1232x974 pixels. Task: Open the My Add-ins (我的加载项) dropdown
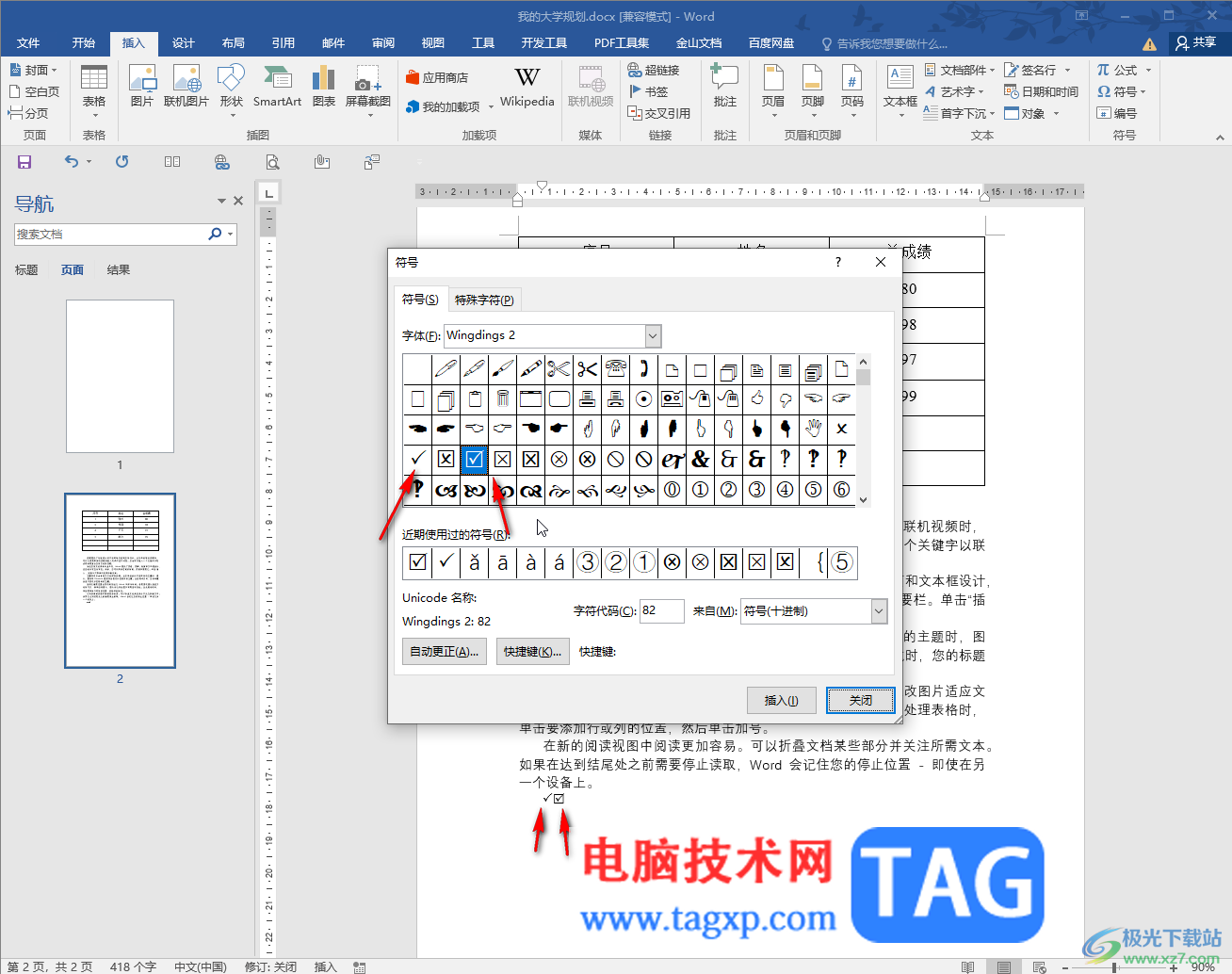click(x=491, y=106)
